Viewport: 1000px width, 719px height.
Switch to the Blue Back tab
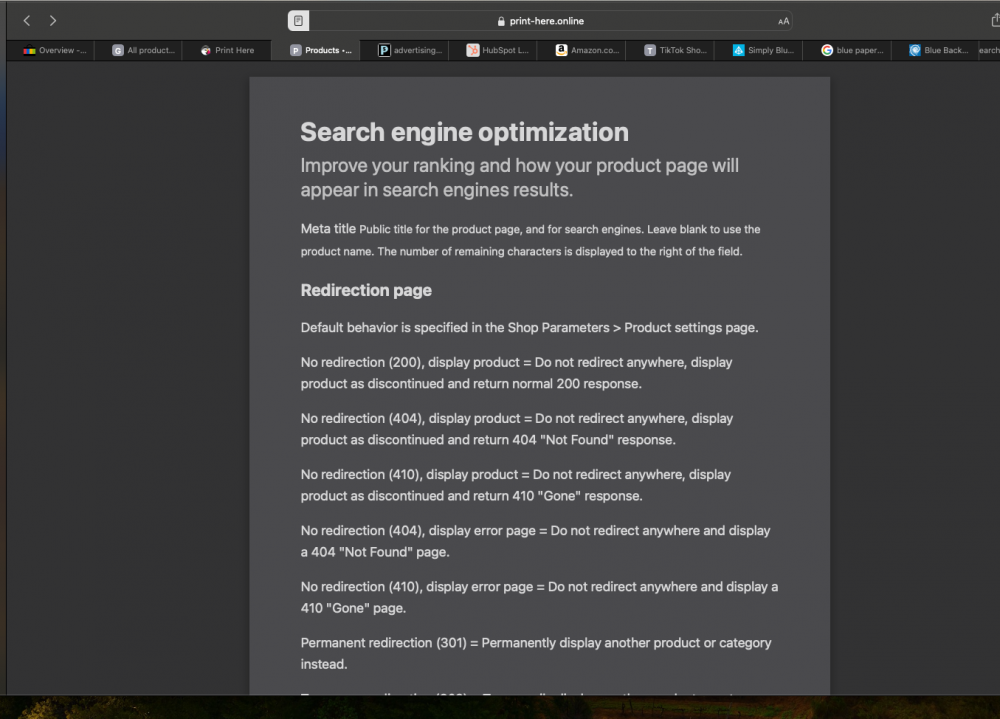(935, 50)
